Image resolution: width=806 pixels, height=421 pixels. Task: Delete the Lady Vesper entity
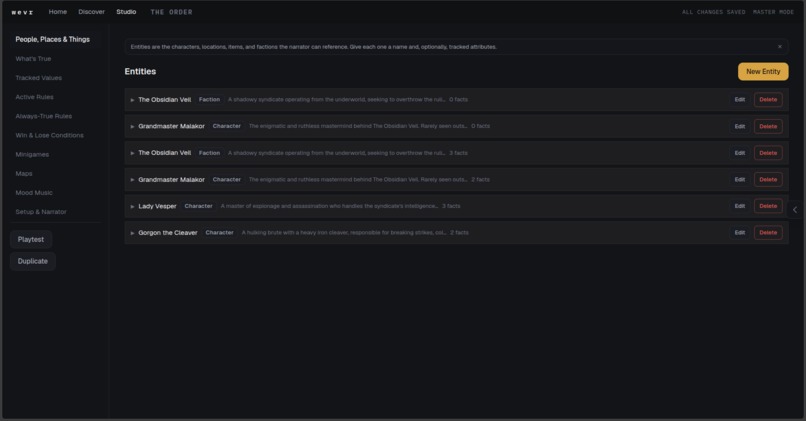click(768, 206)
